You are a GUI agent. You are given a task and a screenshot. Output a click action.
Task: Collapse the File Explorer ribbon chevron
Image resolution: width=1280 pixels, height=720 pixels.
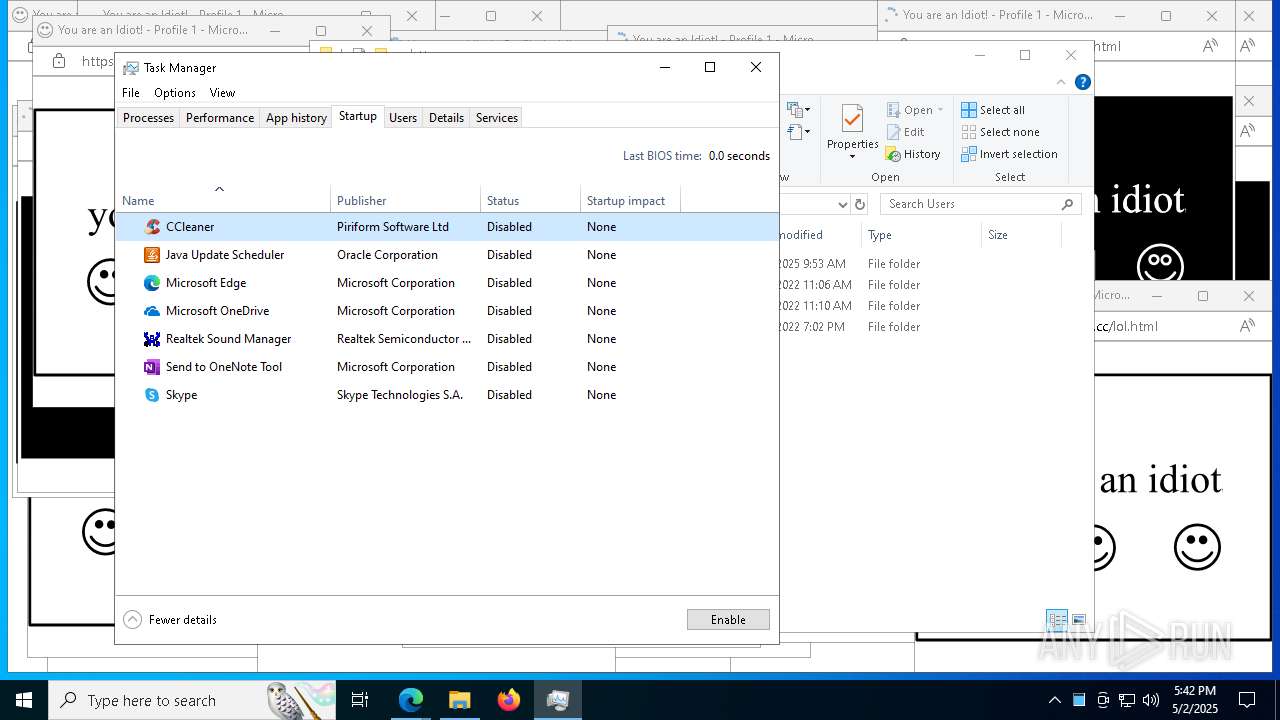[1061, 82]
